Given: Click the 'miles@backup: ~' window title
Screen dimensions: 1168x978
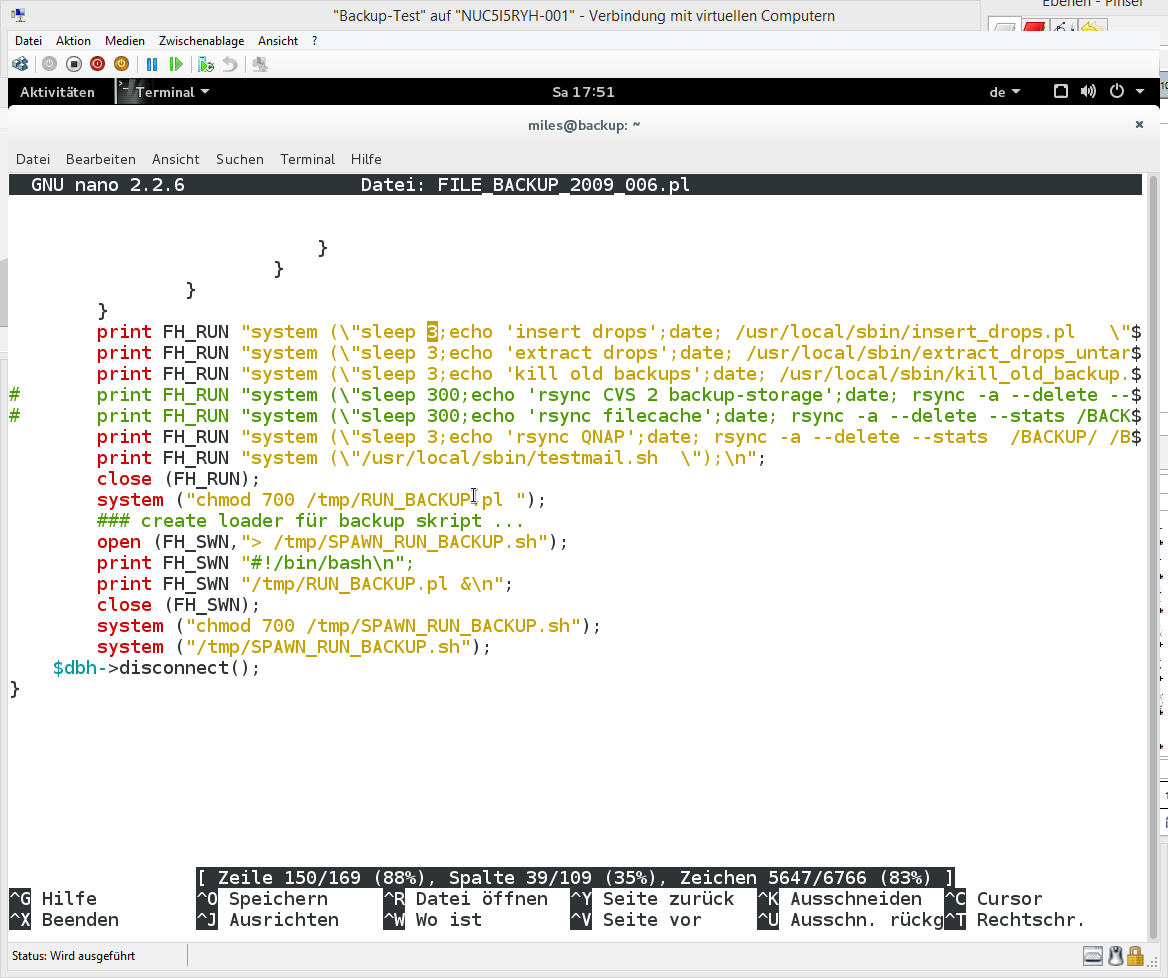Looking at the screenshot, I should (584, 125).
